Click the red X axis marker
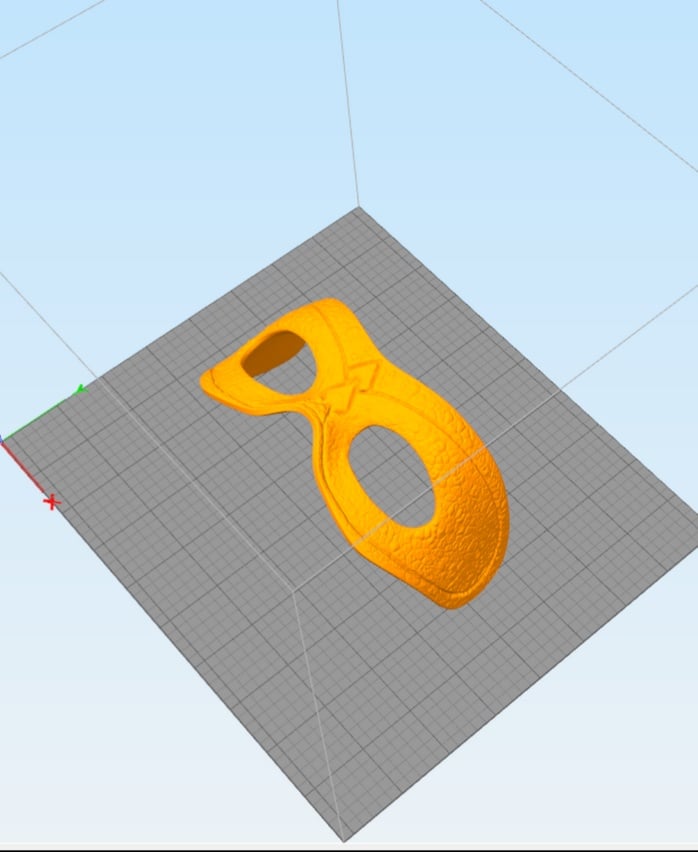The image size is (698, 852). pos(52,502)
